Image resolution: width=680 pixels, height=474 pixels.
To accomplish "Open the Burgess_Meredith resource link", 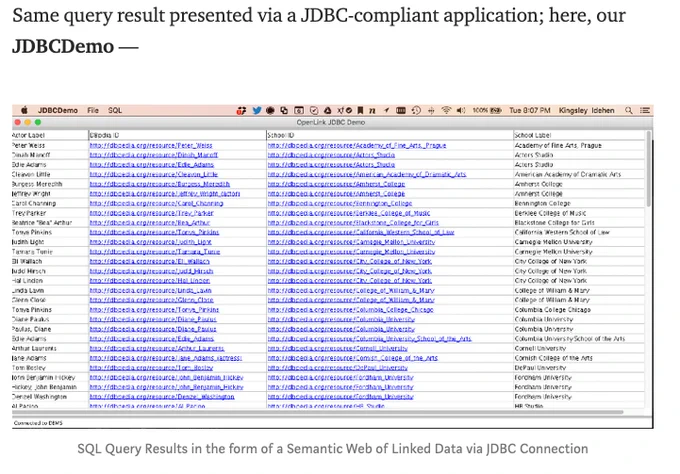I will (160, 184).
